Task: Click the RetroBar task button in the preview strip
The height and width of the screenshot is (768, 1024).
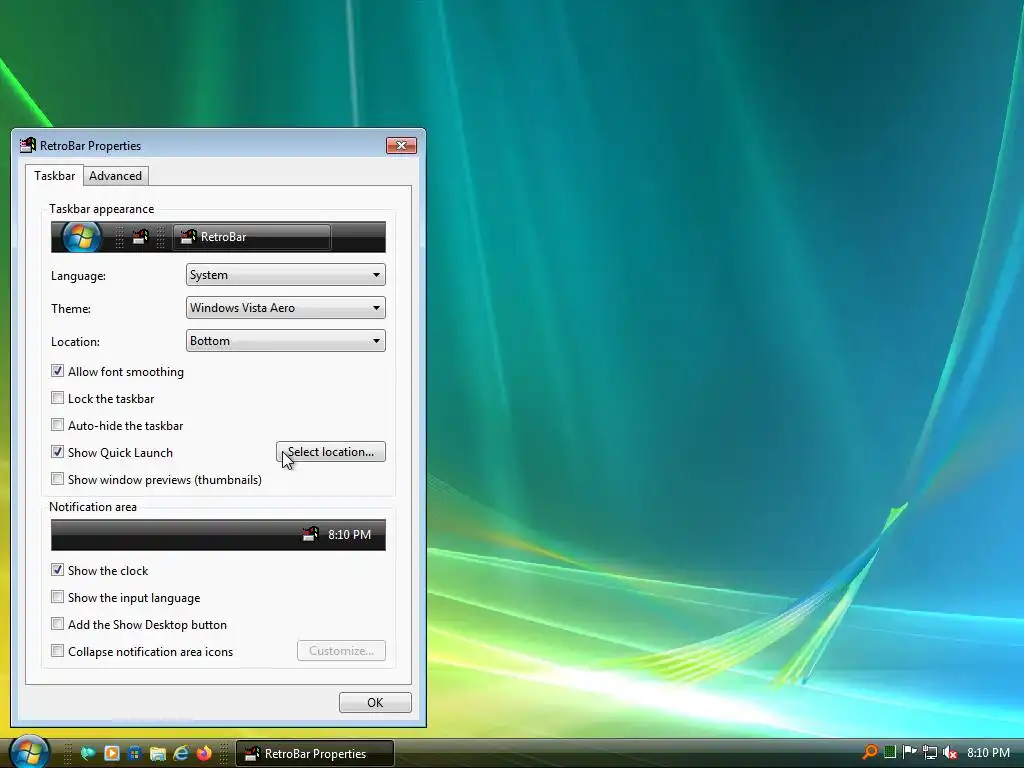Action: point(252,237)
